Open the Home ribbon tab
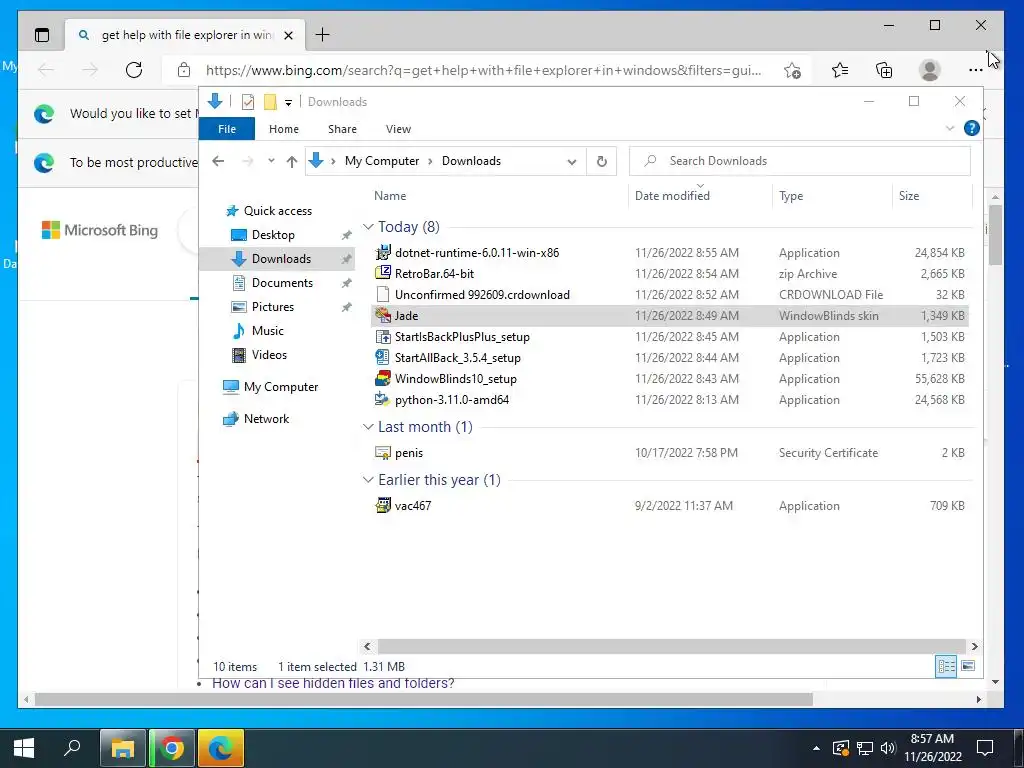 click(x=283, y=129)
